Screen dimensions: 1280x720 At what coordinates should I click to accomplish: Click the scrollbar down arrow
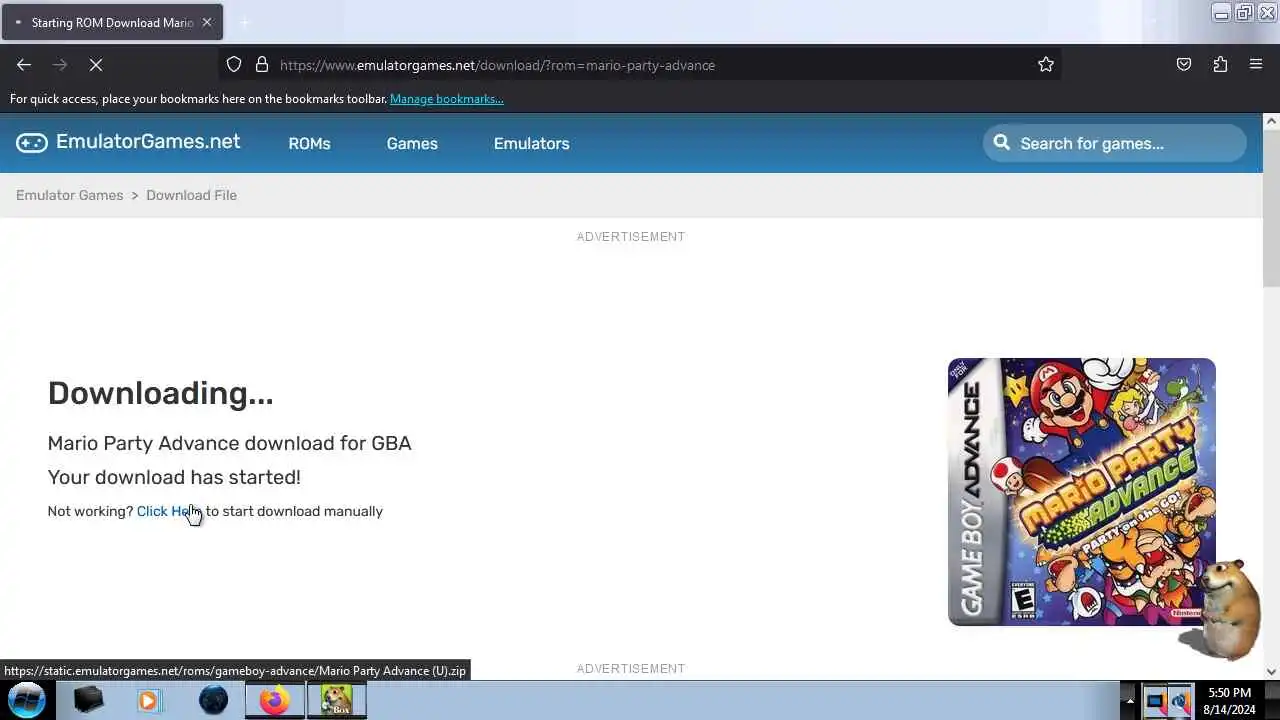point(1271,672)
